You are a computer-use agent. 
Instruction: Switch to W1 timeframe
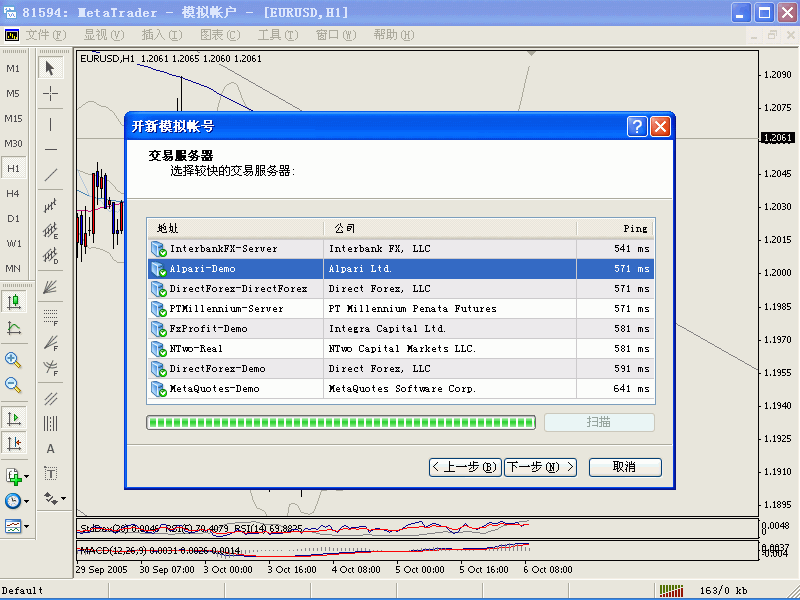(13, 243)
